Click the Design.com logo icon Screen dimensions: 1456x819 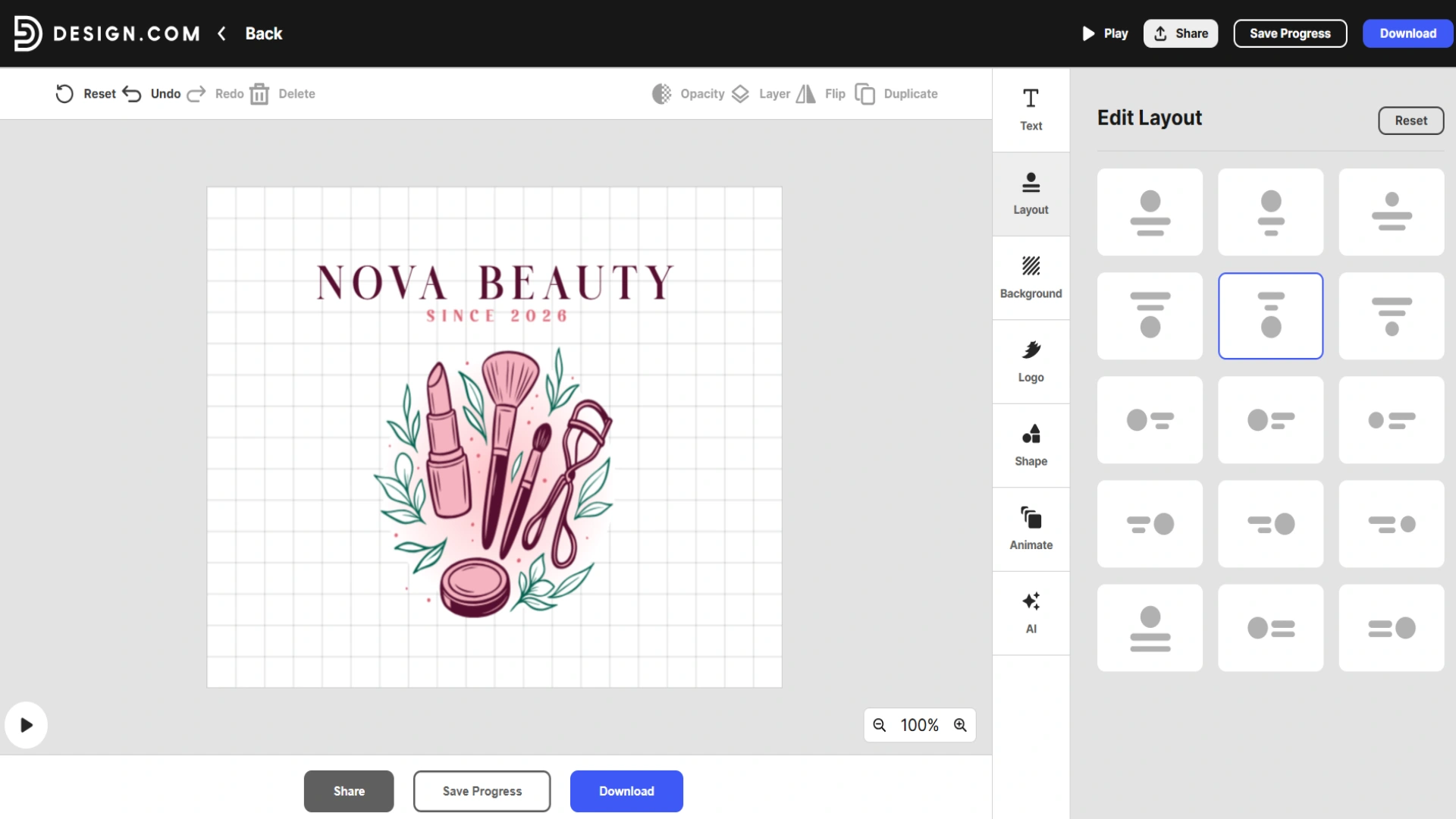[x=28, y=33]
